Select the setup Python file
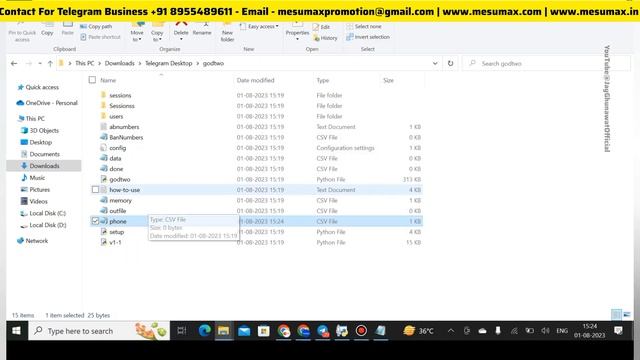Viewport: 640px width, 360px height. point(116,232)
